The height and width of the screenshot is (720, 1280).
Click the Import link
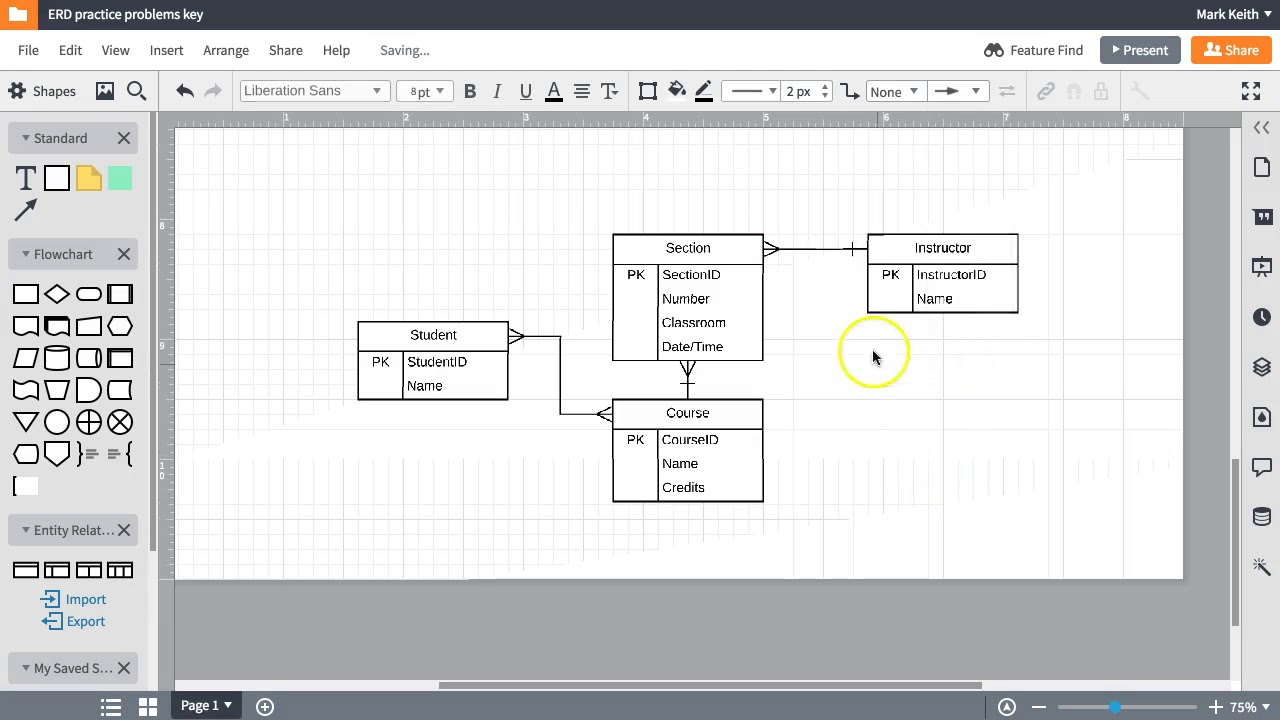click(x=73, y=599)
